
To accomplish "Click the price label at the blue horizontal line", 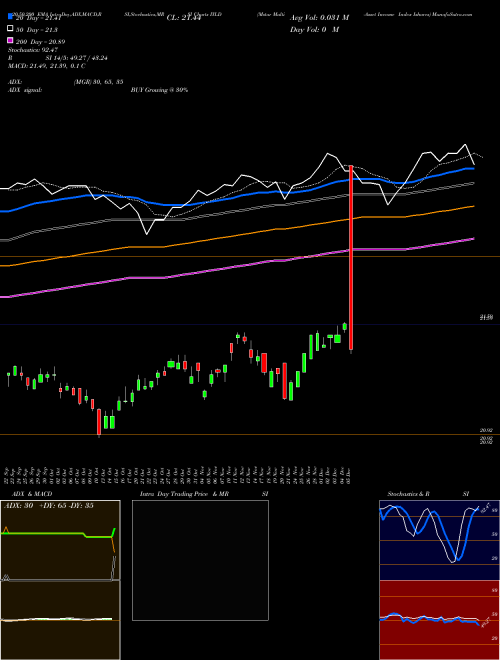I will coord(486,317).
